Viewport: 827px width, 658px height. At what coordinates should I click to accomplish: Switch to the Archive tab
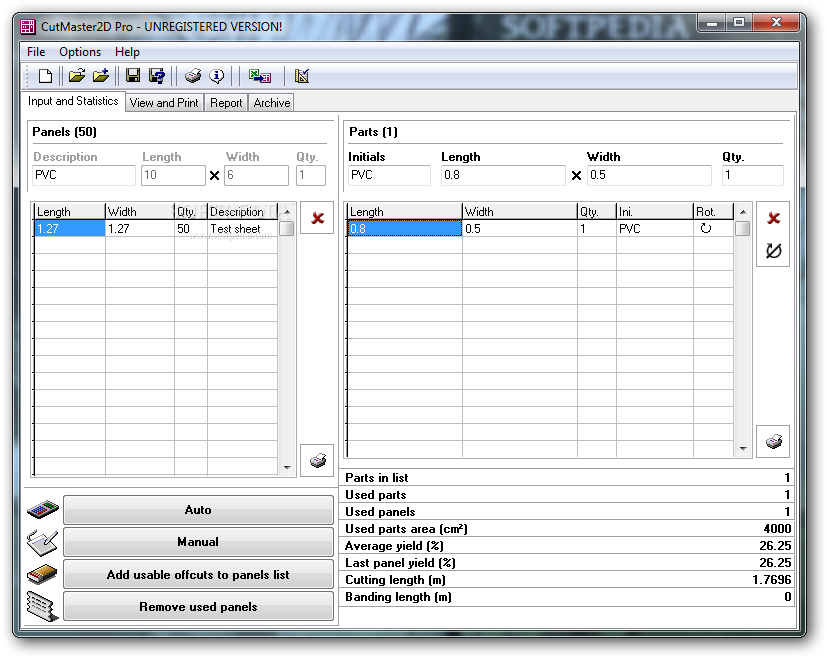pyautogui.click(x=272, y=103)
